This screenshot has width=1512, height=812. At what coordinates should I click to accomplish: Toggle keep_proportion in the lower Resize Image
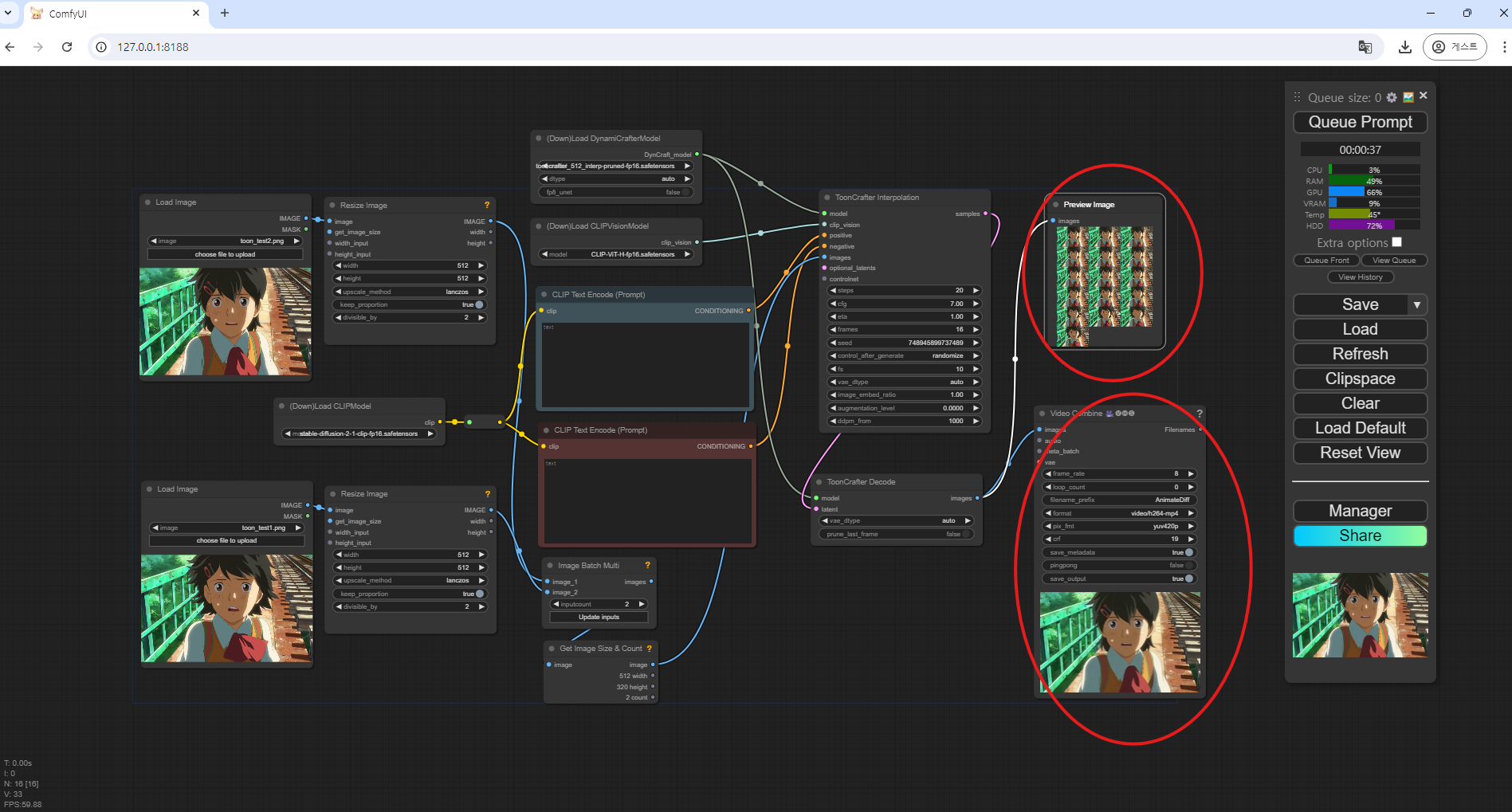tap(410, 594)
